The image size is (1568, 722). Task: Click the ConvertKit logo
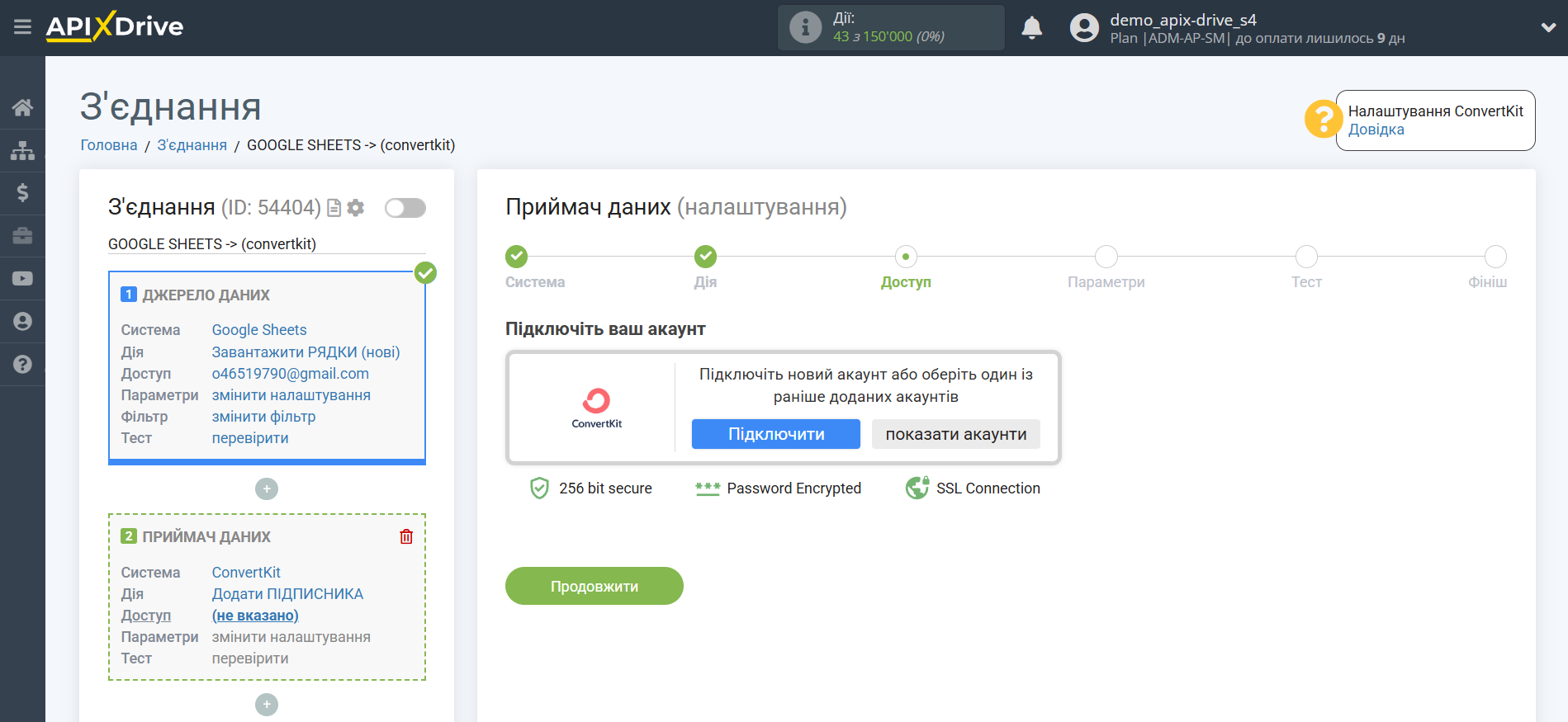(x=596, y=408)
